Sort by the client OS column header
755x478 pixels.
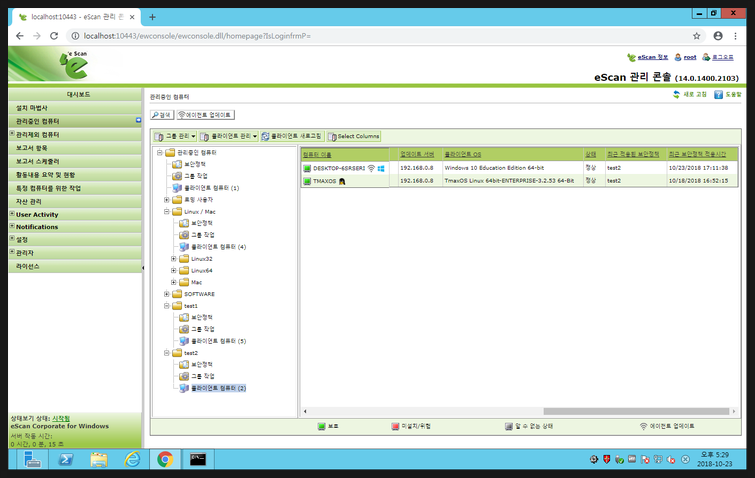462,155
